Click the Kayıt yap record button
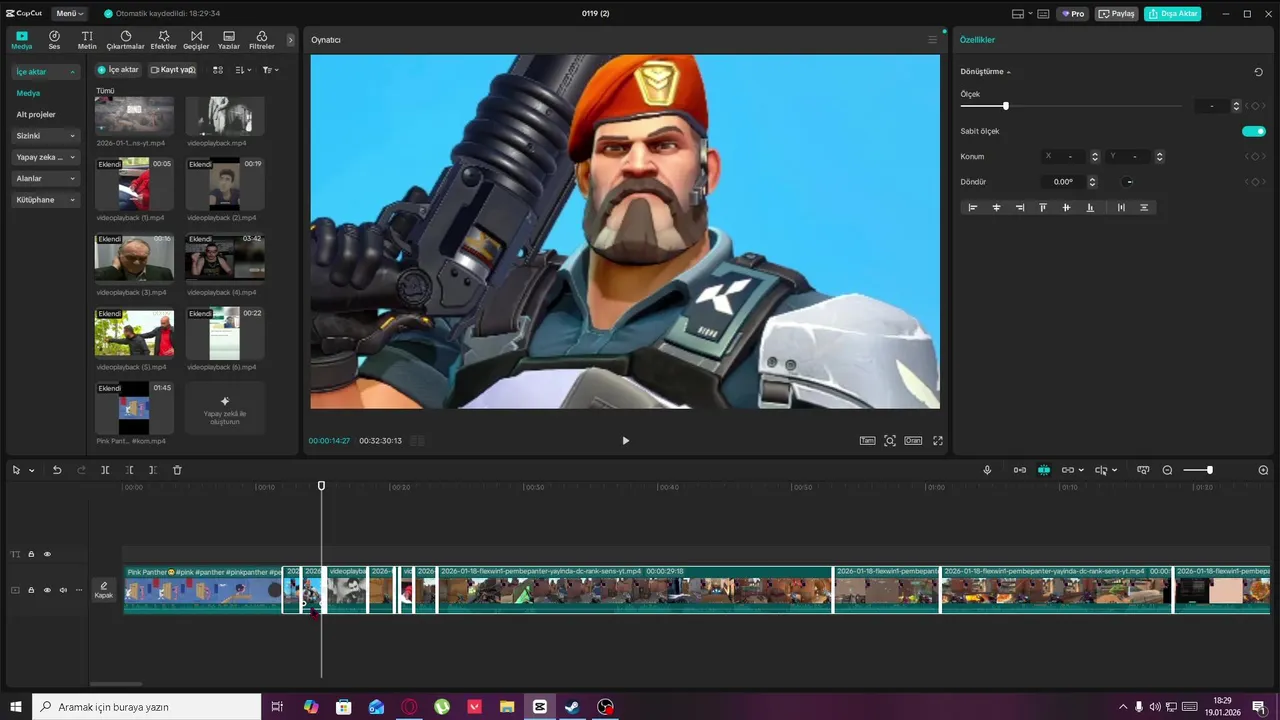Viewport: 1280px width, 720px height. pos(173,70)
